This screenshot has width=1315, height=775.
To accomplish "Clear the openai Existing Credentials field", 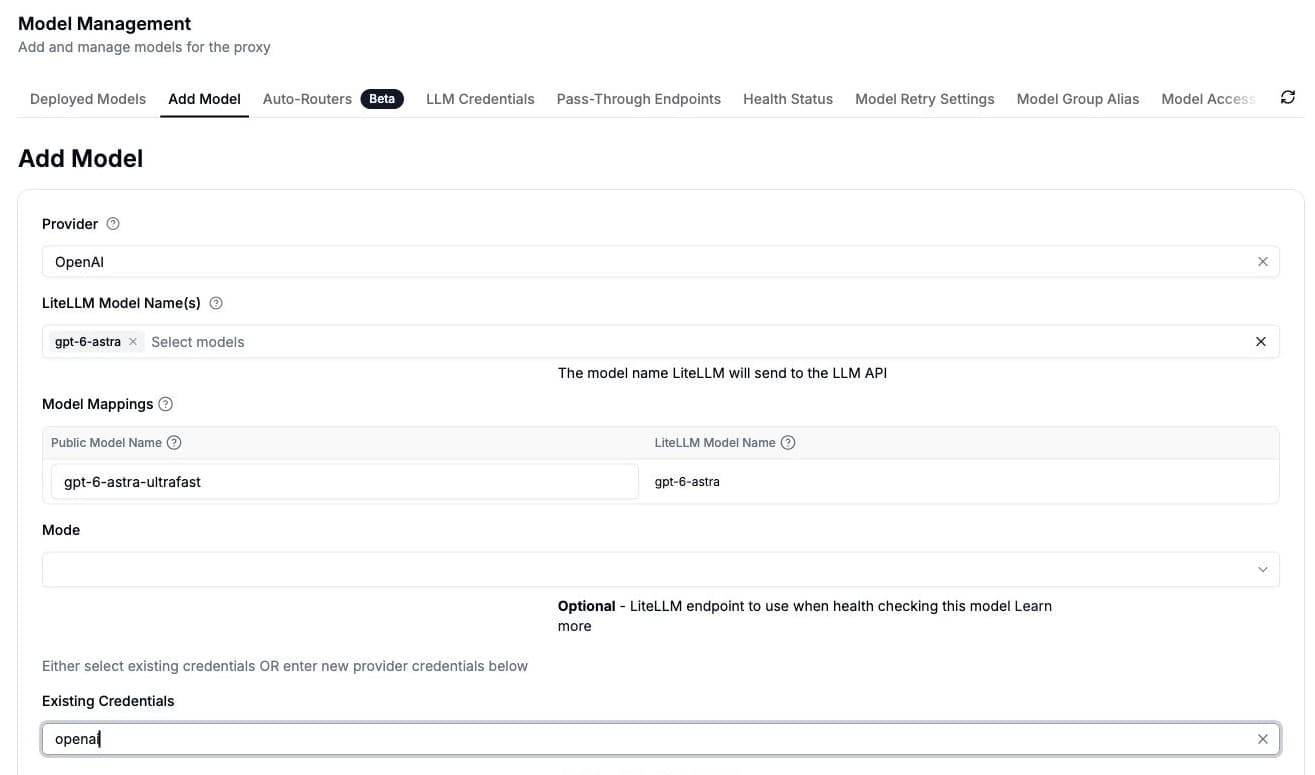I will [1262, 739].
